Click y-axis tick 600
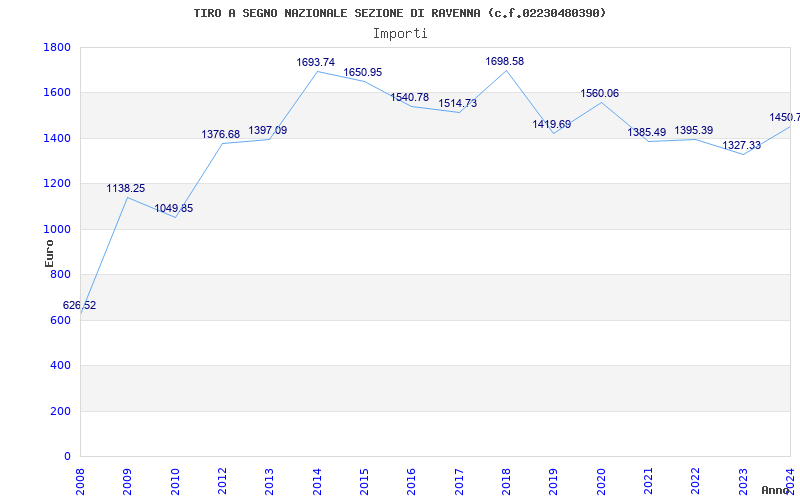Screen dimensions: 800x500 (60, 320)
